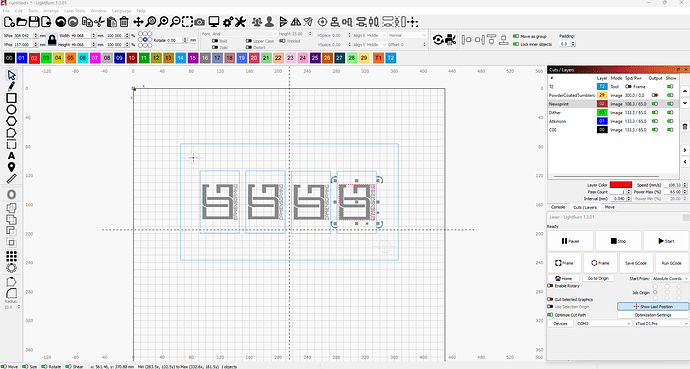The height and width of the screenshot is (369, 690).
Task: Pick the Ellipse tool in left toolbar
Action: [x=11, y=110]
